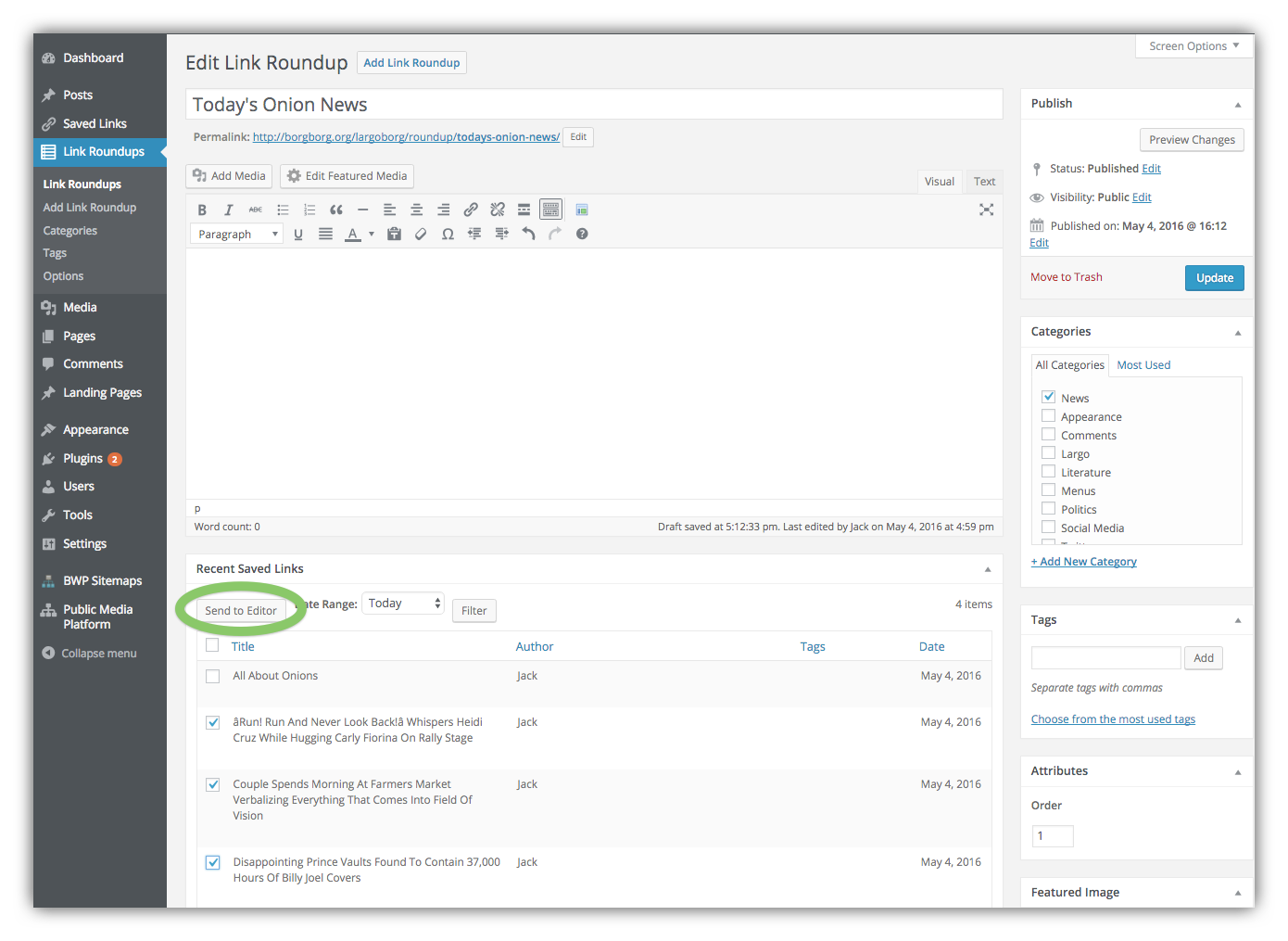Open editor keyboard shortcuts help icon
The image size is (1288, 941).
tap(582, 235)
